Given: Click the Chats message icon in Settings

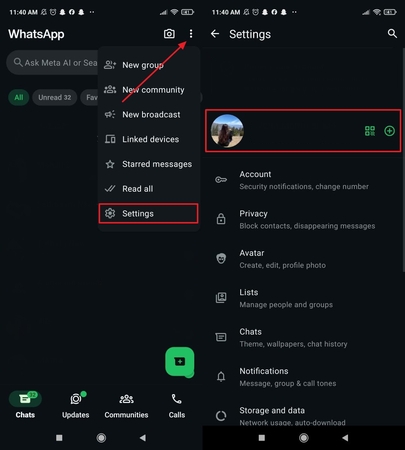Looking at the screenshot, I should [221, 337].
